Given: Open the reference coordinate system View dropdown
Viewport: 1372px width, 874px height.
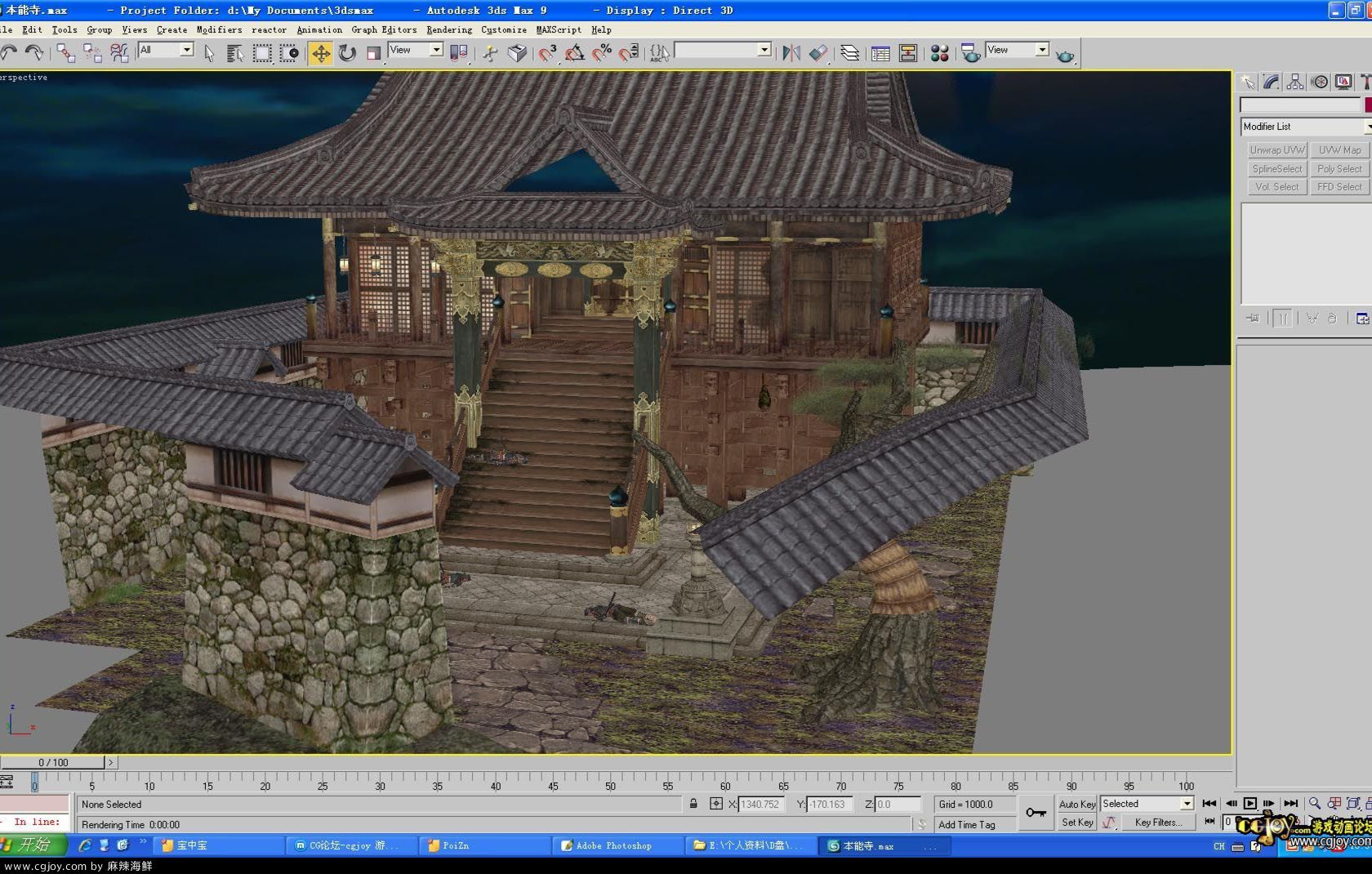Looking at the screenshot, I should pyautogui.click(x=416, y=50).
